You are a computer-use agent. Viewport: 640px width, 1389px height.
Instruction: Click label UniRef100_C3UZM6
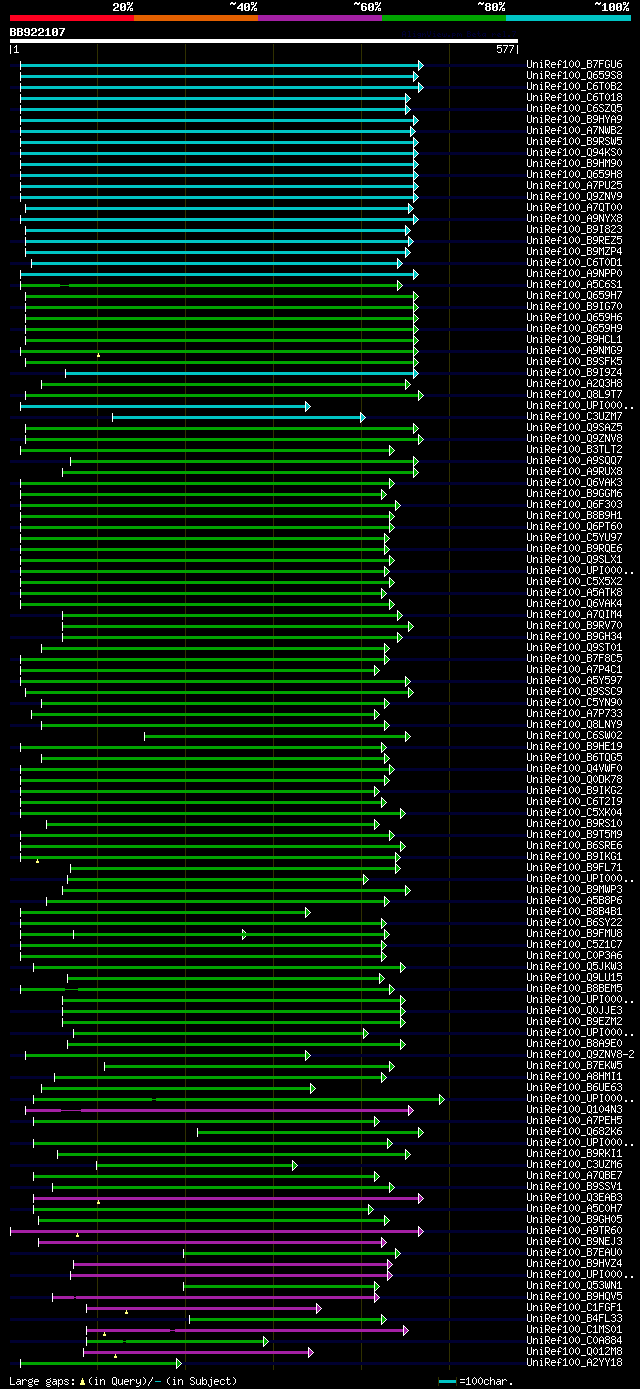point(574,1165)
